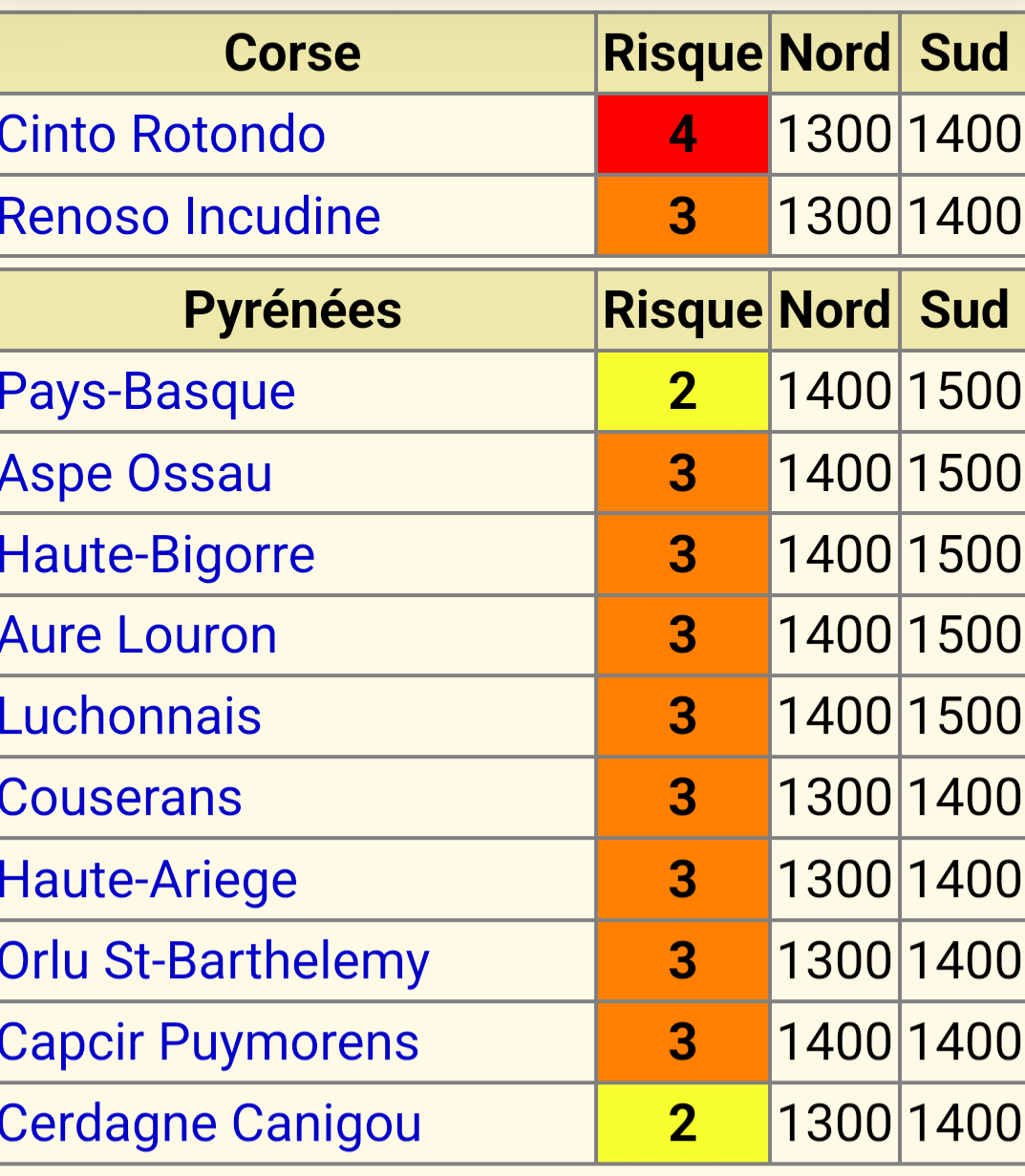Click the orange risk 3 cell for Renoso Incudine
Image resolution: width=1025 pixels, height=1176 pixels.
coord(682,216)
